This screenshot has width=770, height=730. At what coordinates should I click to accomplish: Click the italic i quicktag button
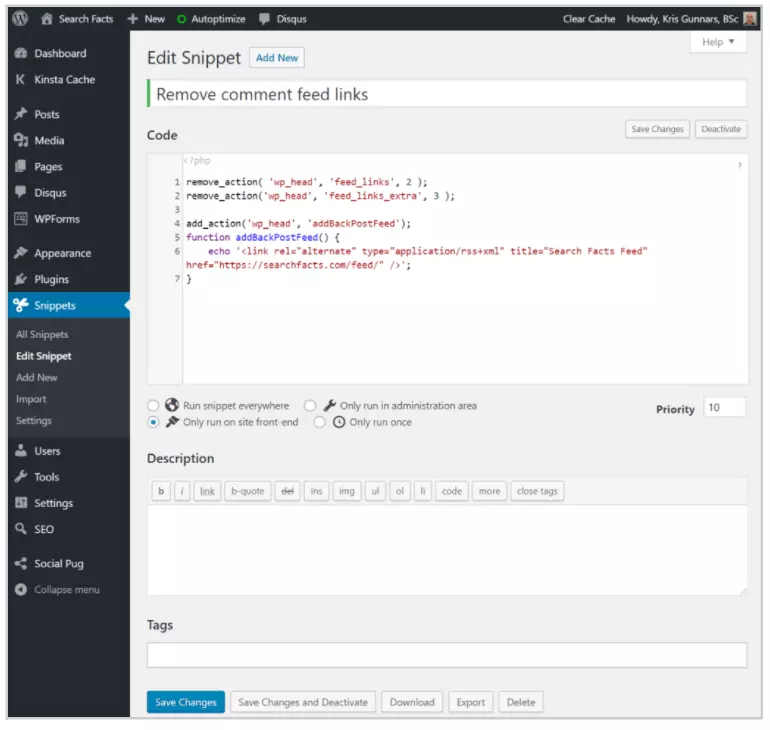(182, 491)
